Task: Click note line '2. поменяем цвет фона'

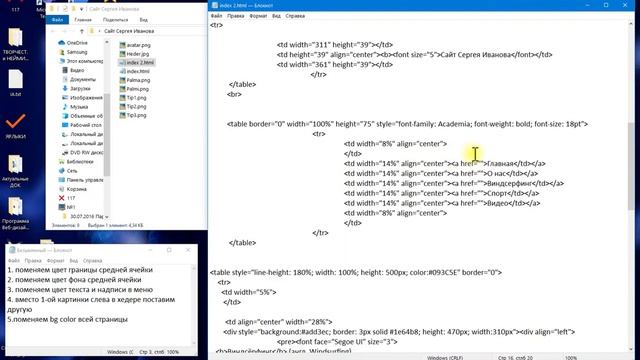Action: 74,280
